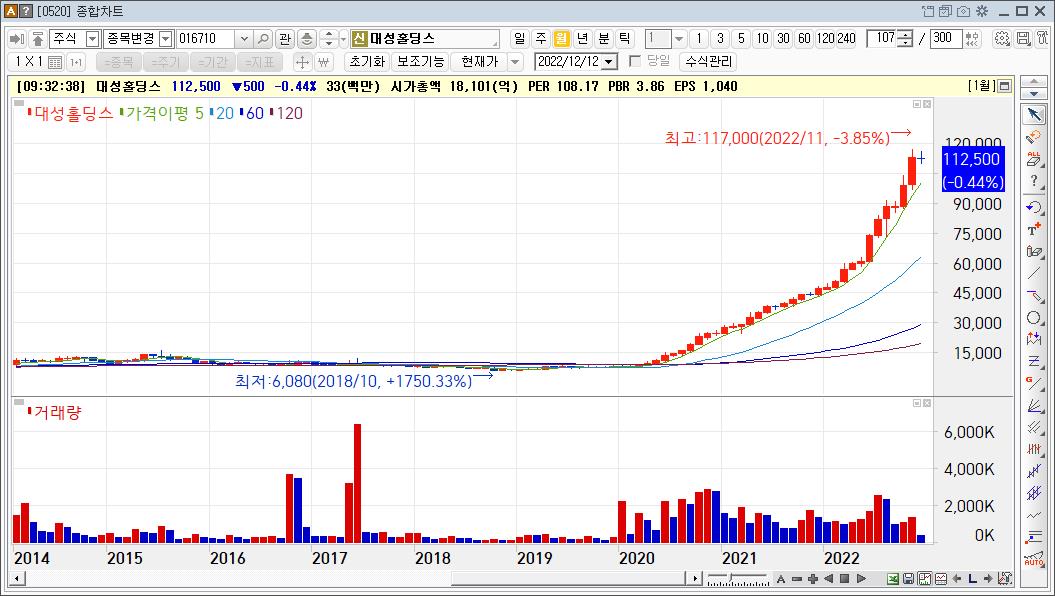1055x596 pixels.
Task: Select interval preset 240
Action: [846, 39]
